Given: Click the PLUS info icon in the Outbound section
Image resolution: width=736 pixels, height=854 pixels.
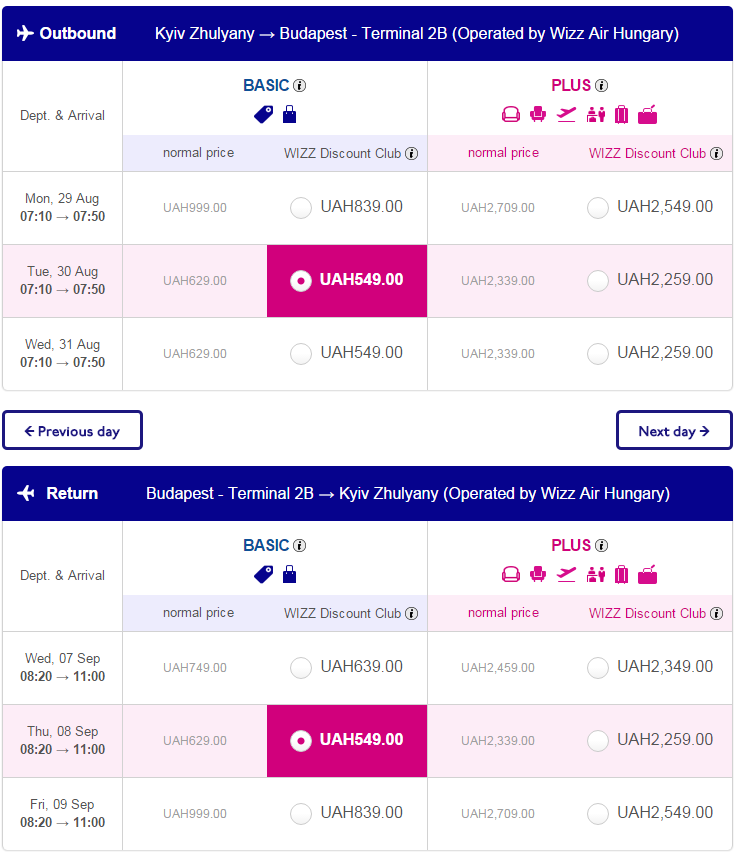Looking at the screenshot, I should [601, 86].
